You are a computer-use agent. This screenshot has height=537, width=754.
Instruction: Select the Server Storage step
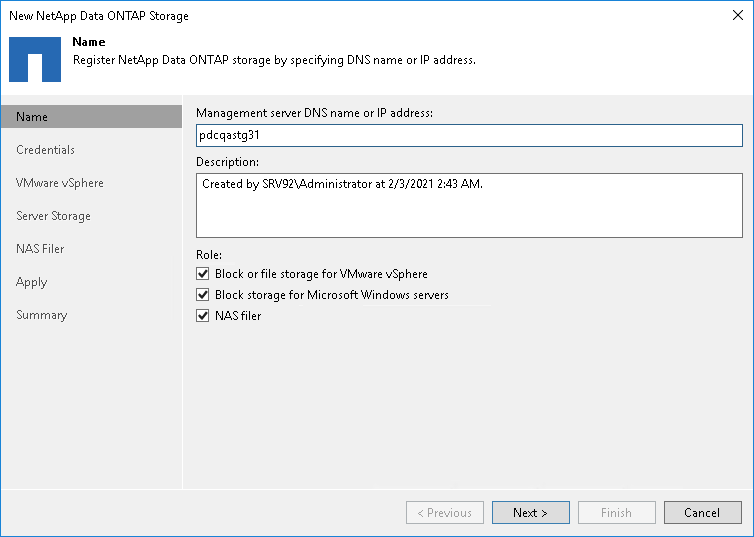[53, 216]
